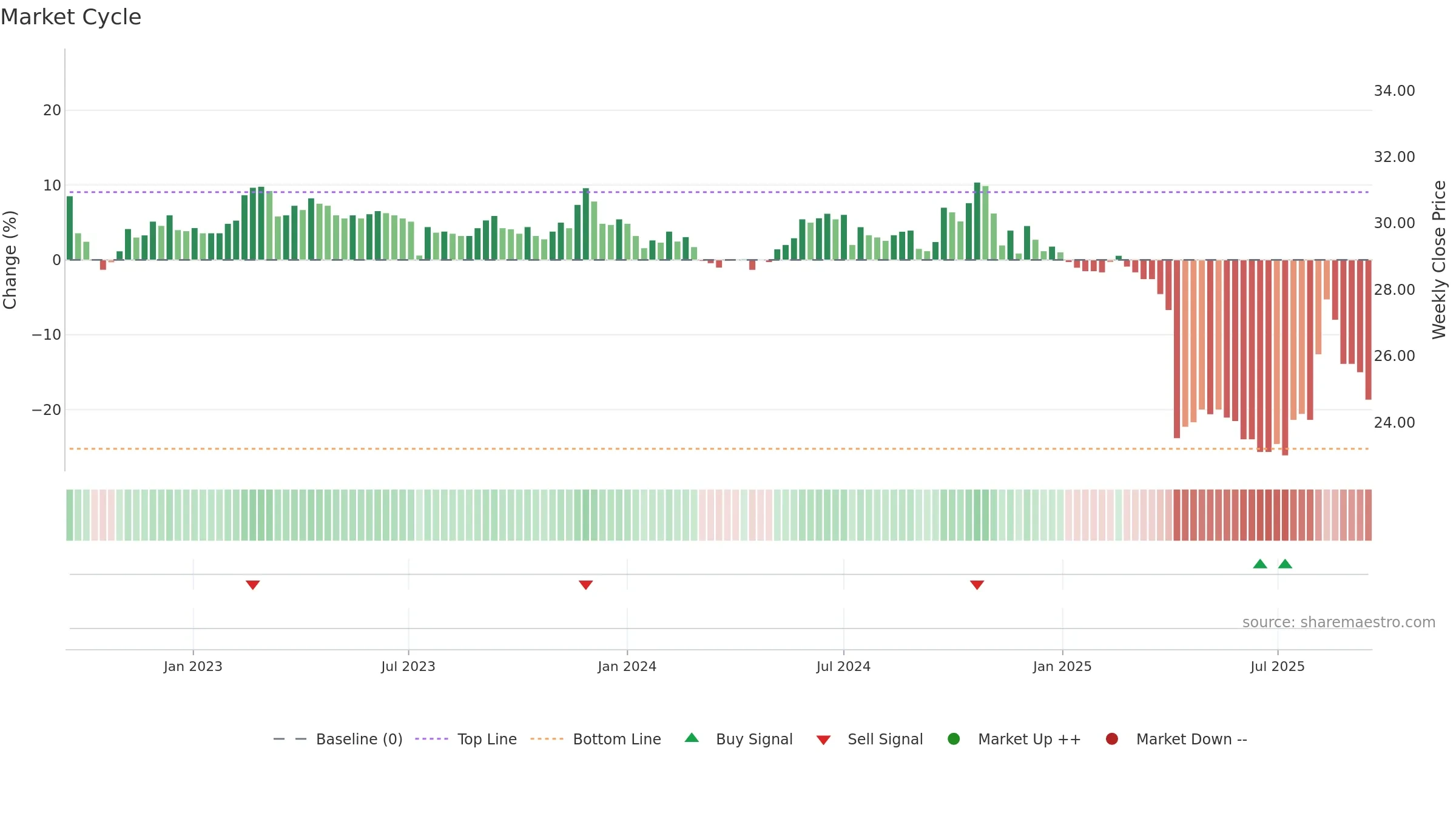Click the second buy signal triangle at Jul 2025
This screenshot has height=819, width=1456.
click(1285, 564)
